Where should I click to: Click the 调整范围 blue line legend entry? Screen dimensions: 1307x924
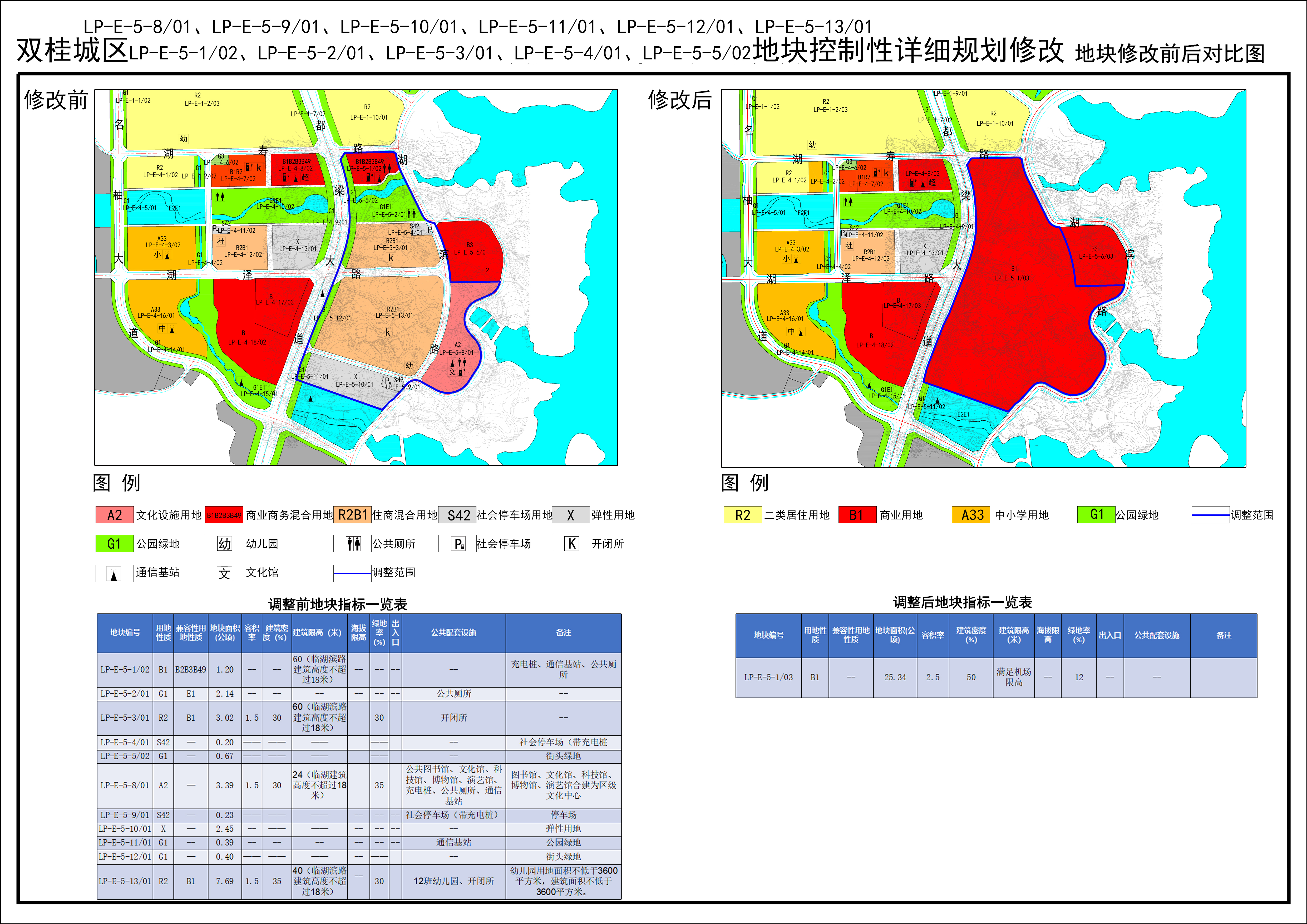coord(353,573)
